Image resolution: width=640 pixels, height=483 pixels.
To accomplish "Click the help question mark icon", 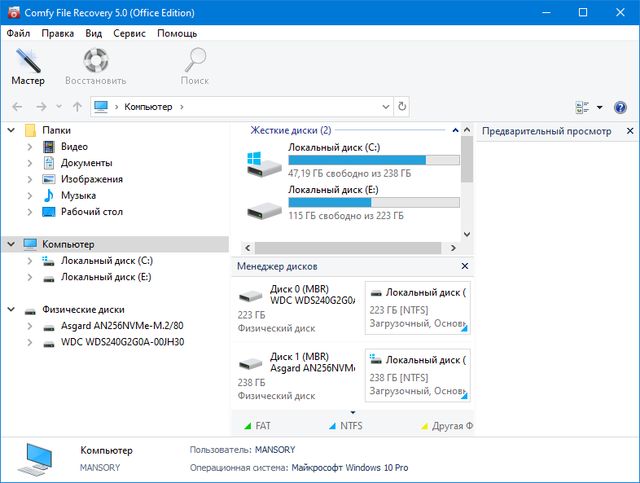I will click(x=620, y=107).
